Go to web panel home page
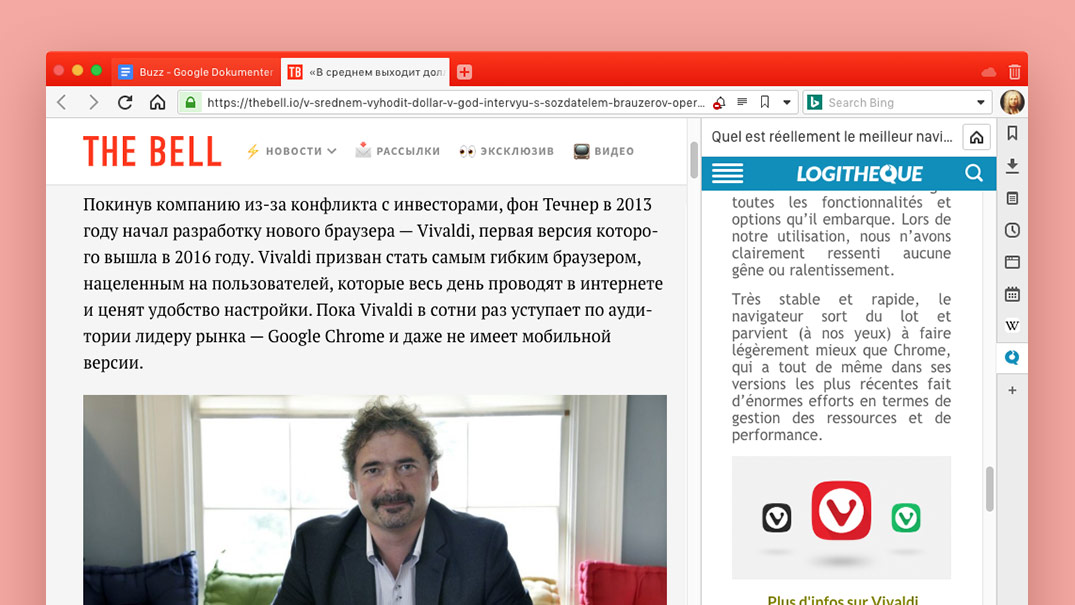1075x605 pixels. click(x=976, y=137)
